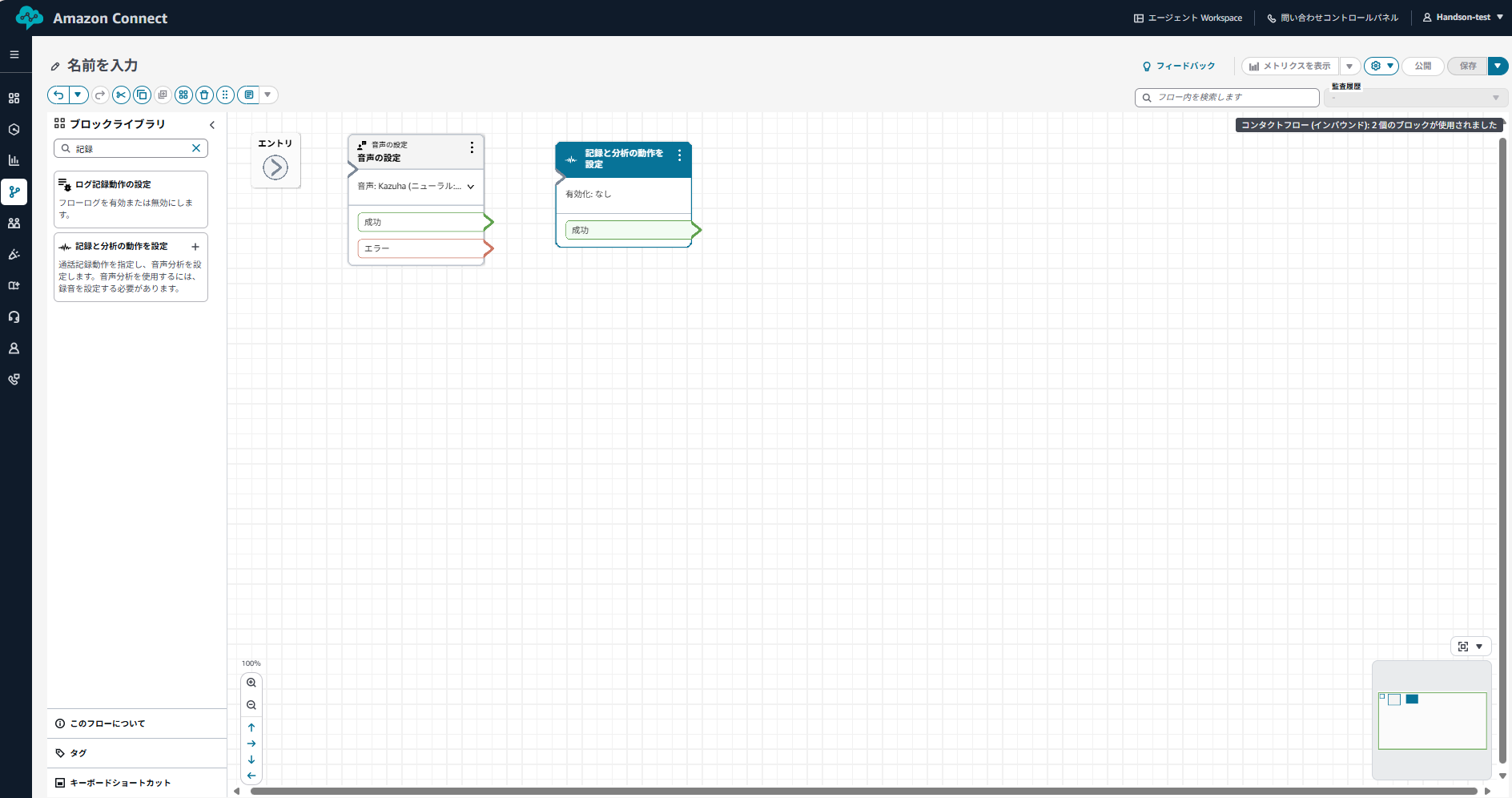
Task: Open the gear settings dropdown
Action: pyautogui.click(x=1381, y=66)
